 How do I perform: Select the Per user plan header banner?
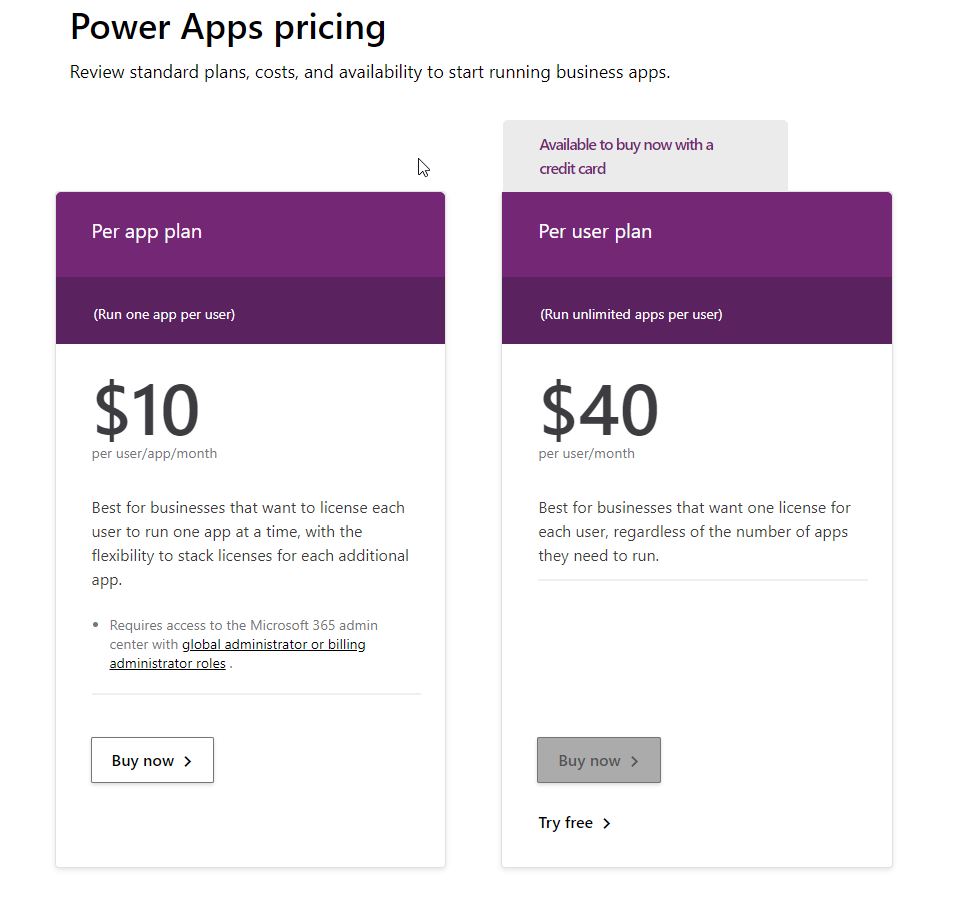click(696, 231)
